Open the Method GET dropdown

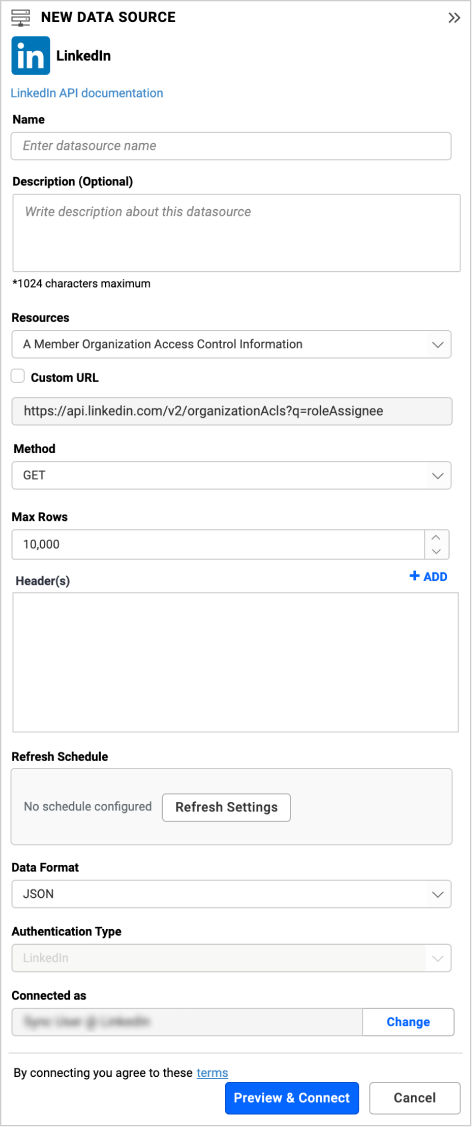(231, 475)
